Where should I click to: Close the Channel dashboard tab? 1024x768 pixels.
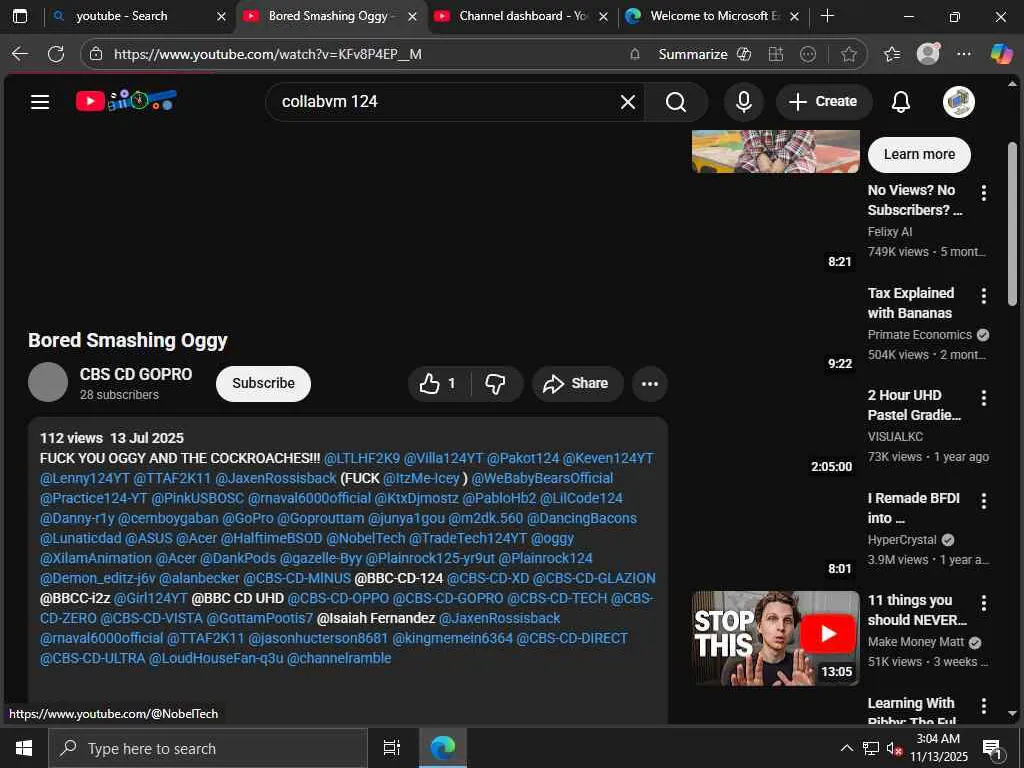click(604, 16)
